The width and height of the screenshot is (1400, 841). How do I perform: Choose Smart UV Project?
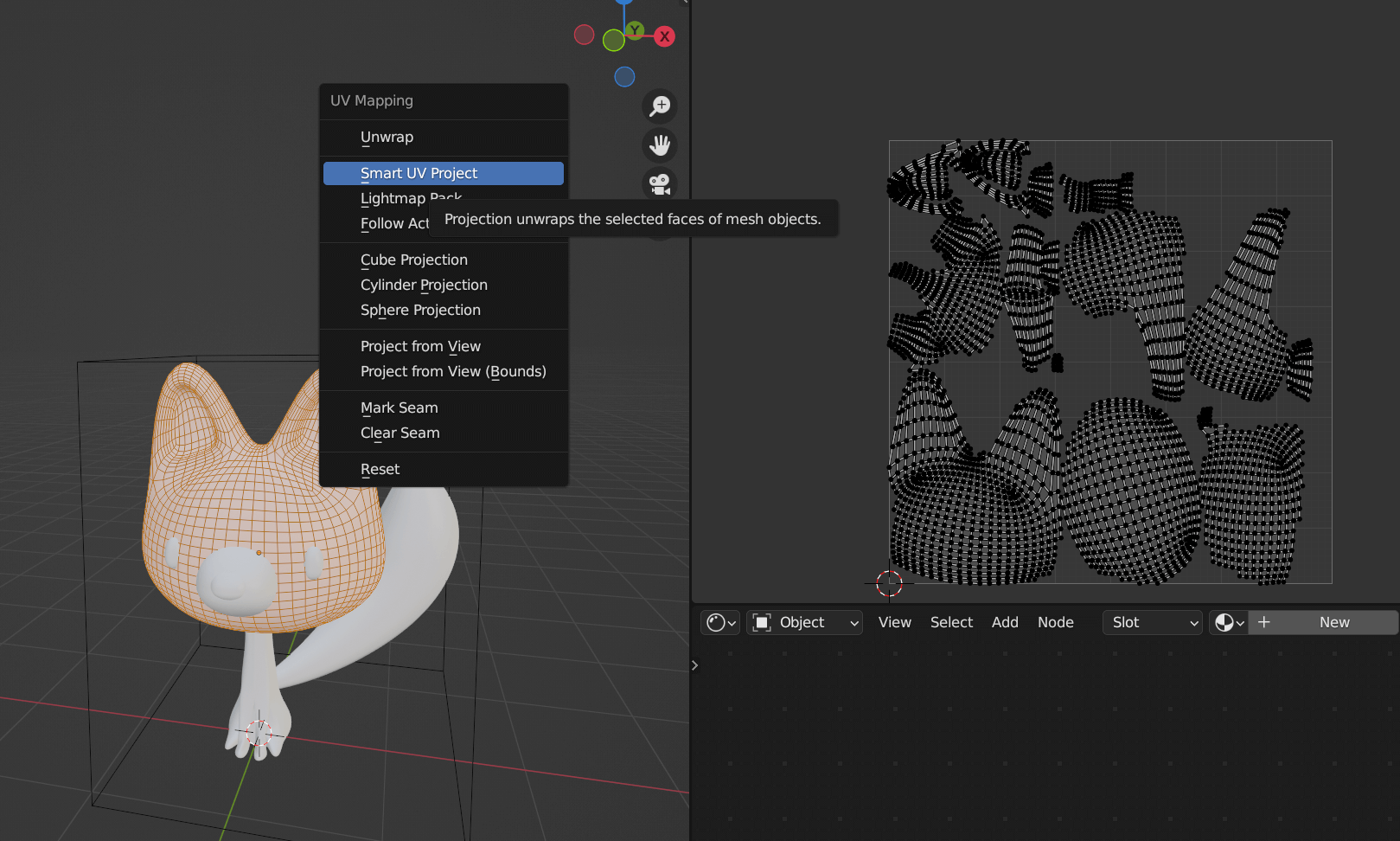point(444,173)
